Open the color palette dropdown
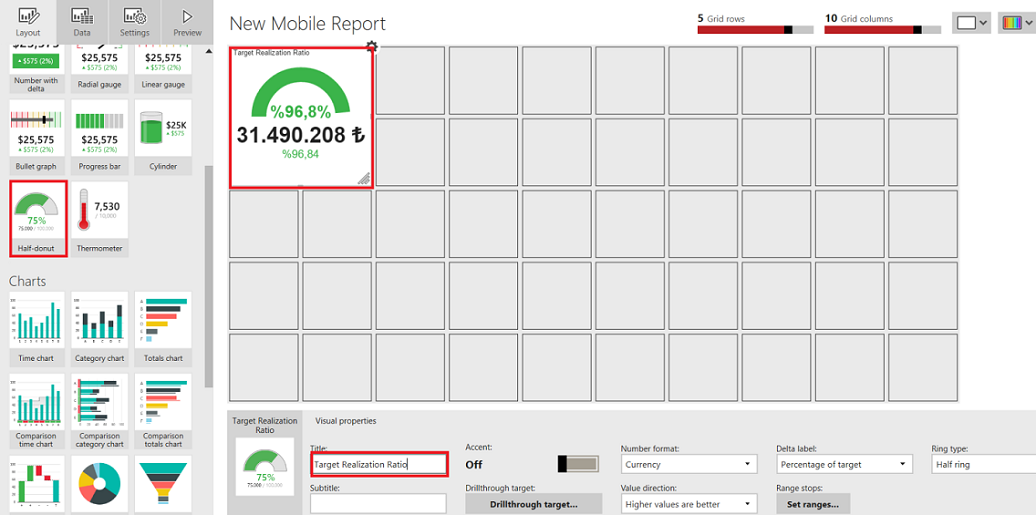This screenshot has width=1036, height=515. click(x=1016, y=22)
